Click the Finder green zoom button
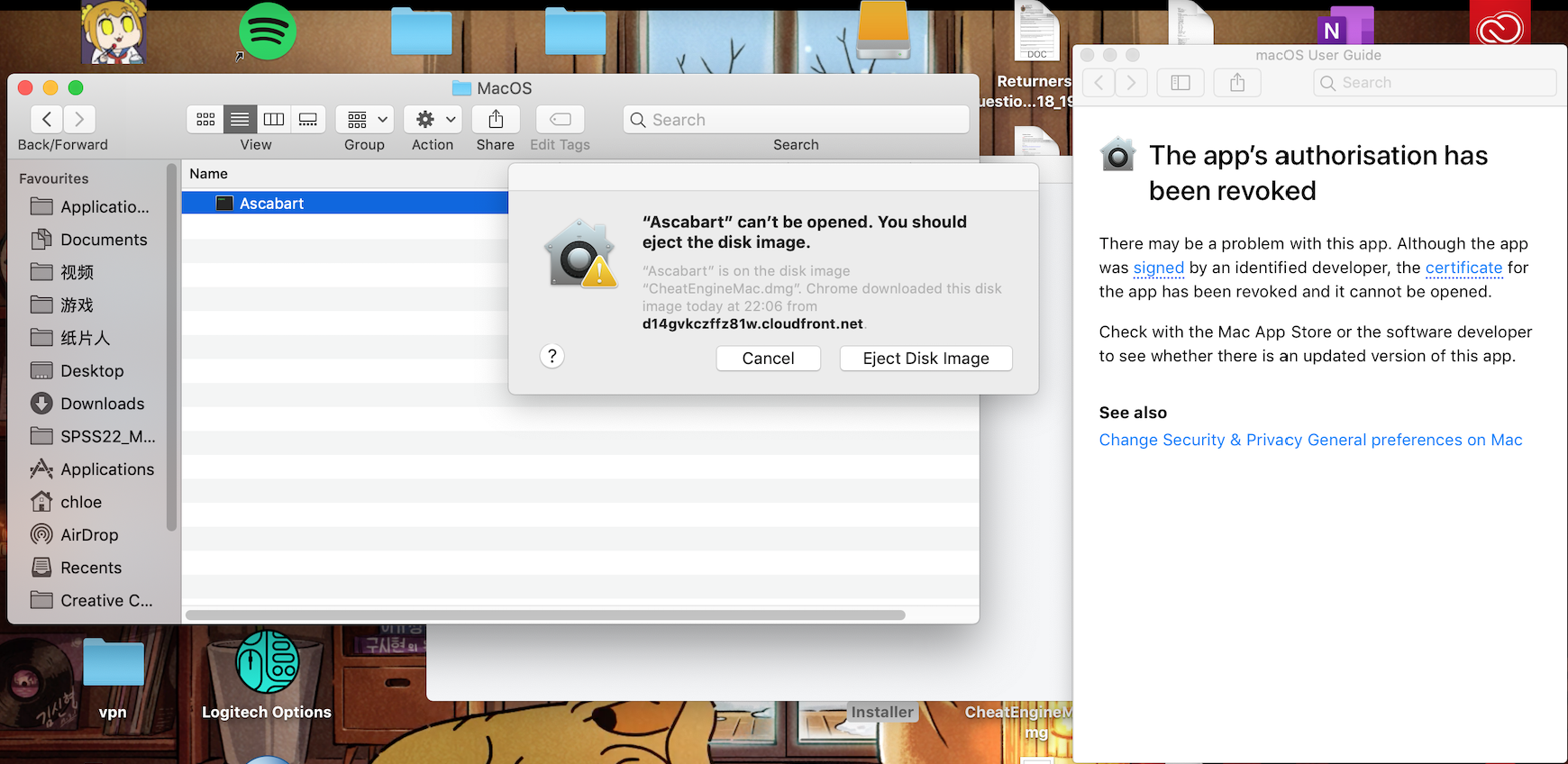This screenshot has height=764, width=1568. 76,87
